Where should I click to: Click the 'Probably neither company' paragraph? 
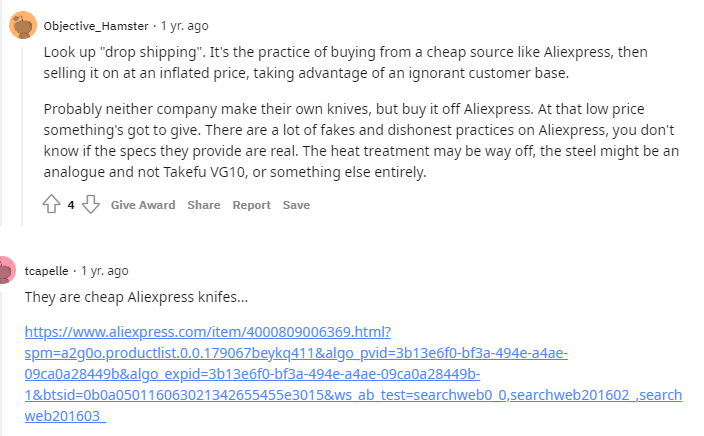click(361, 141)
